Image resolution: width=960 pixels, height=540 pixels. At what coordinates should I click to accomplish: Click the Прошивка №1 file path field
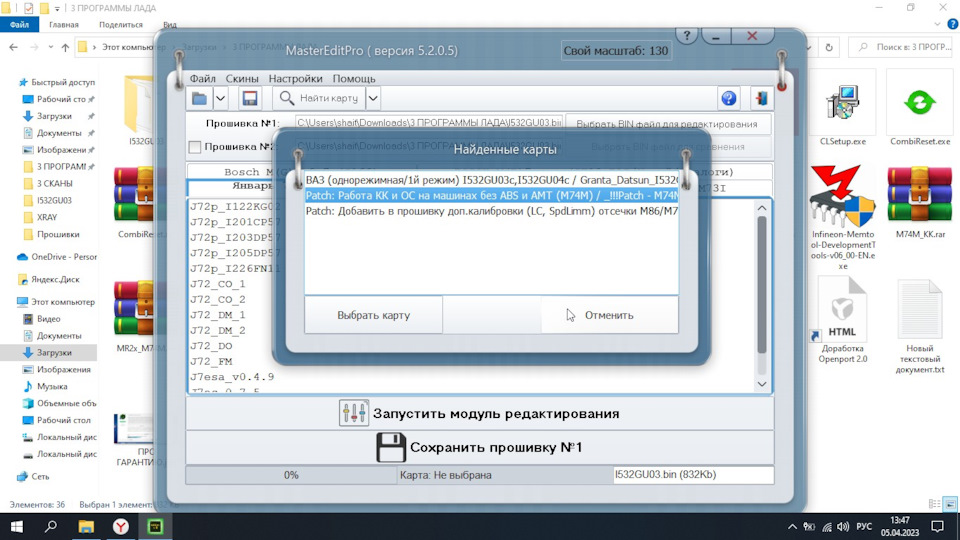tap(429, 123)
